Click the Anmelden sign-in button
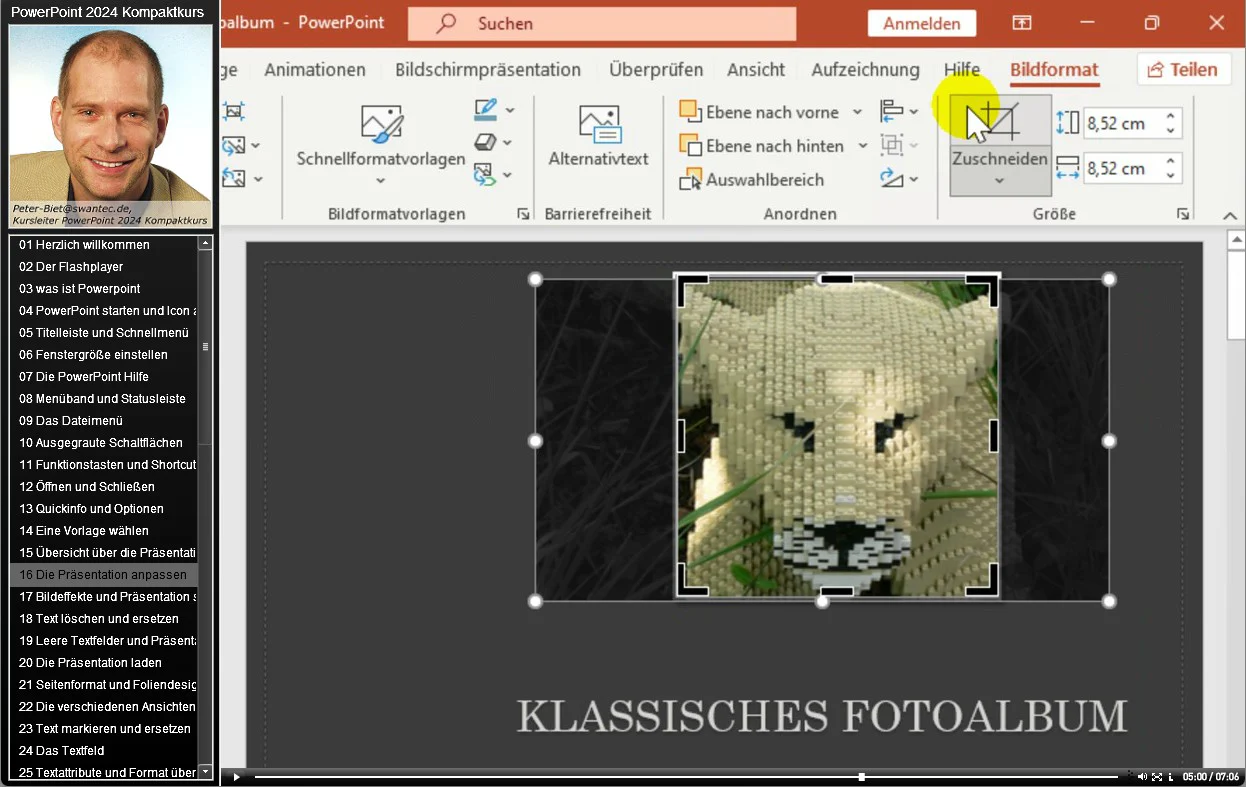 921,24
